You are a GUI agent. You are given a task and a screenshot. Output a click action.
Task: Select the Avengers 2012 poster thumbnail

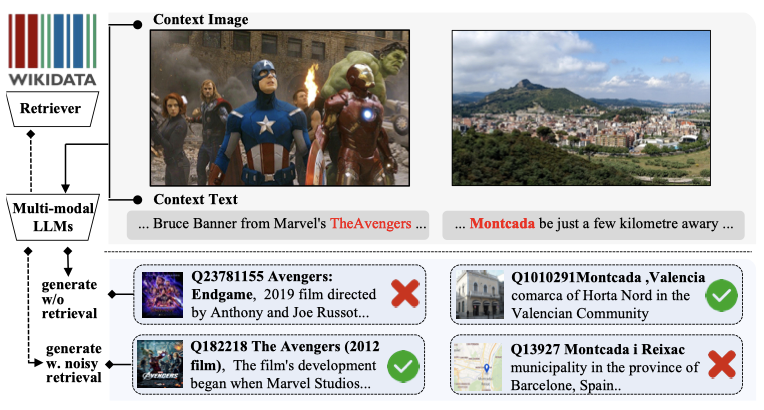(160, 364)
